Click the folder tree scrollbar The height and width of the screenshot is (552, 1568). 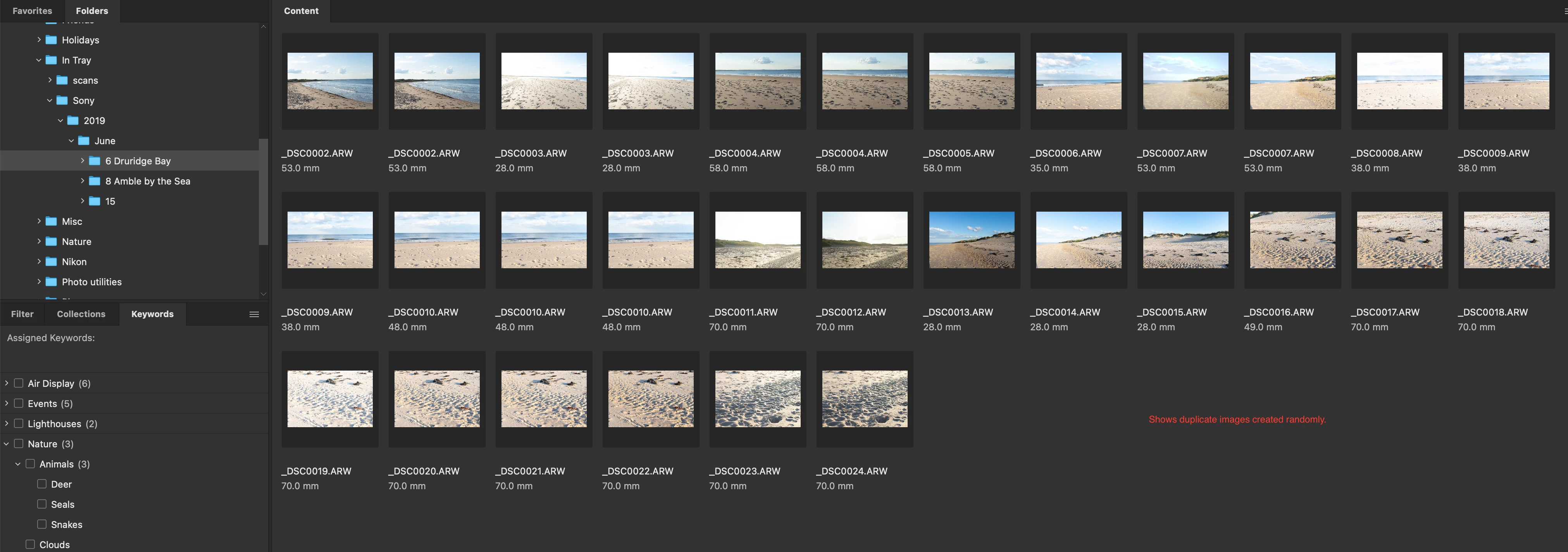(264, 192)
